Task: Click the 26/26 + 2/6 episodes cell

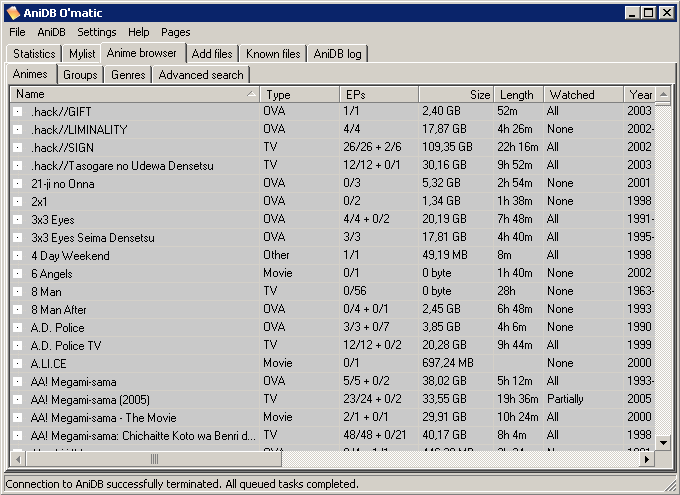Action: pyautogui.click(x=373, y=147)
